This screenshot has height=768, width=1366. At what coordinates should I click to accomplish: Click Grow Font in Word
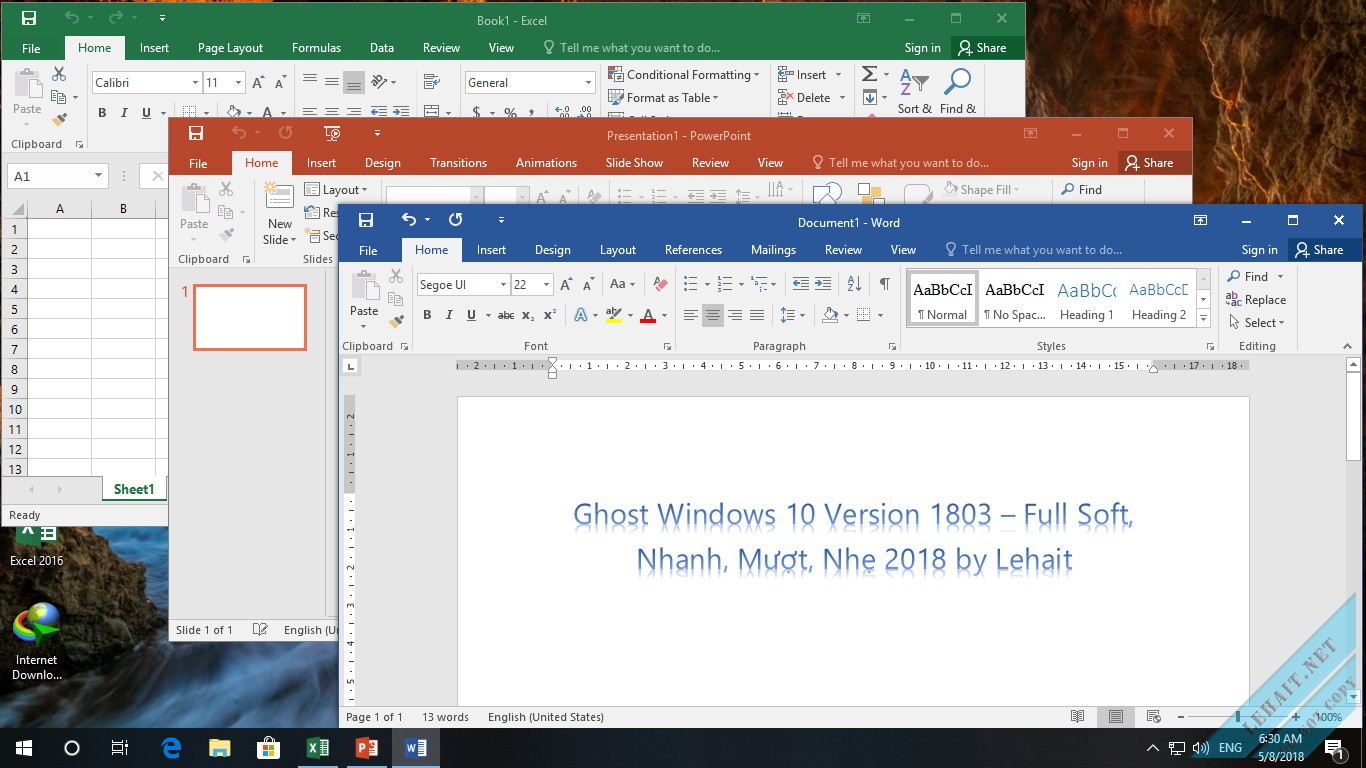tap(566, 284)
